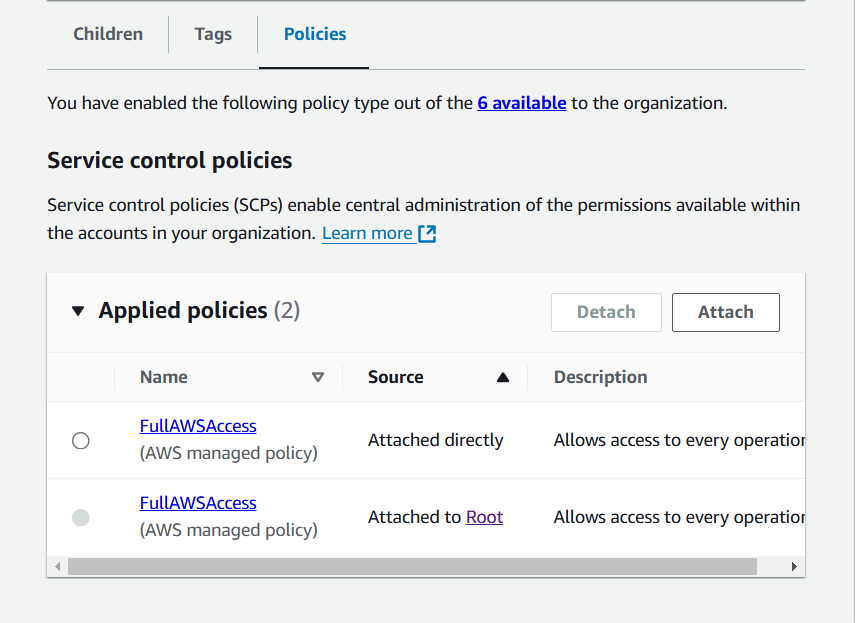856x623 pixels.
Task: Click description of the directly attached policy
Action: (x=679, y=440)
